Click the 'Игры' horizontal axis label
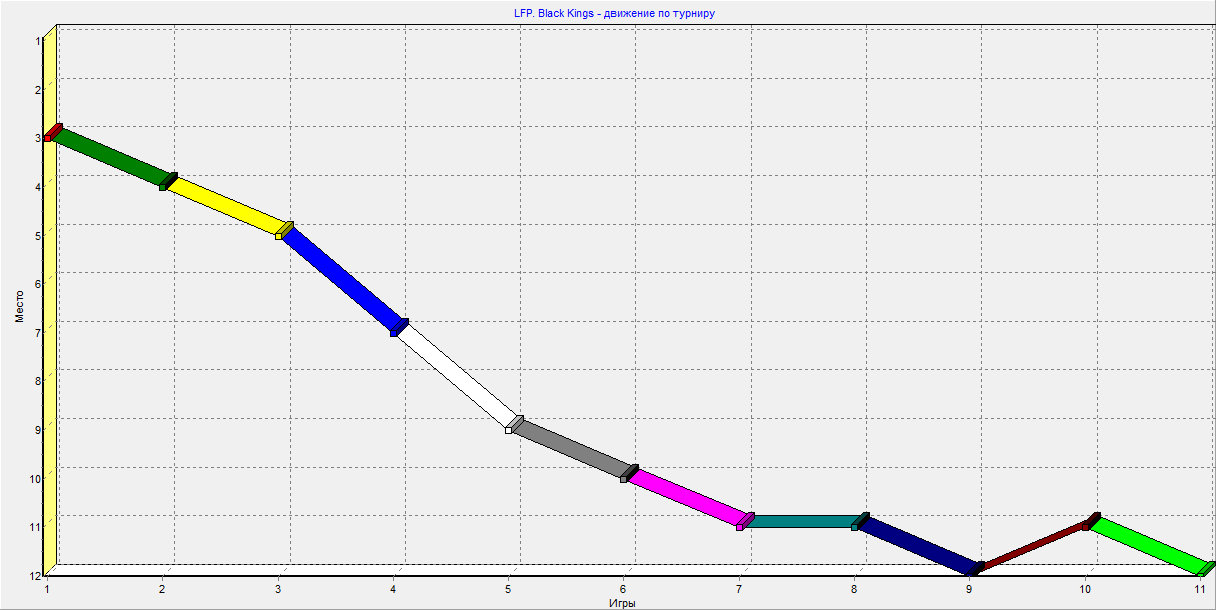Viewport: 1216px width, 610px height. coord(622,603)
